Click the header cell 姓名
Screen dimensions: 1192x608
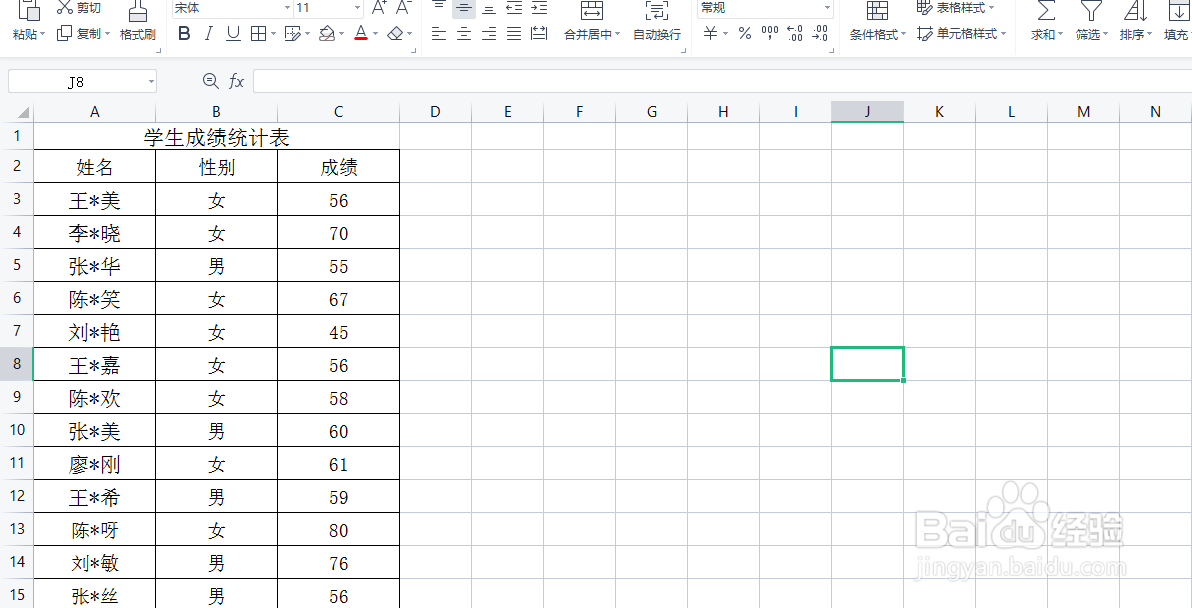pyautogui.click(x=94, y=166)
